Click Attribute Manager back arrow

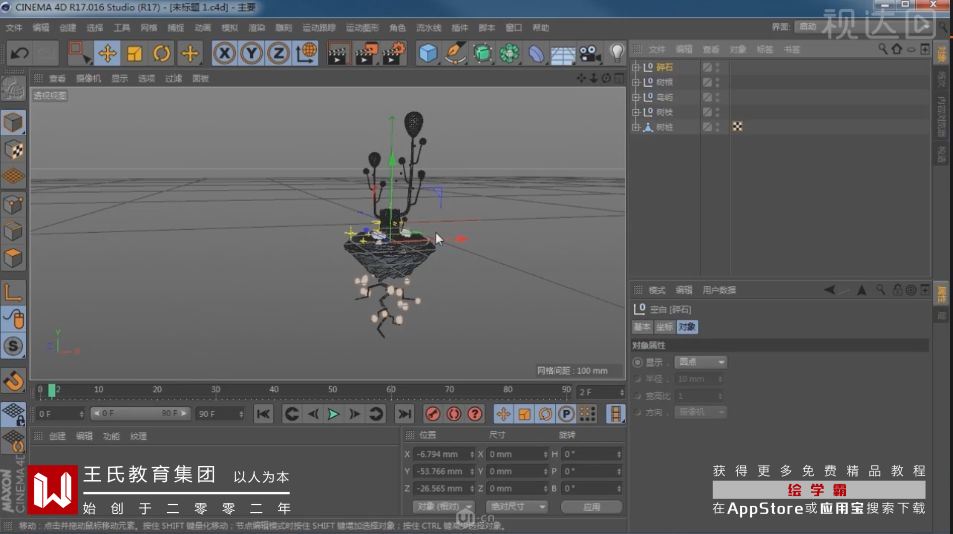click(830, 290)
